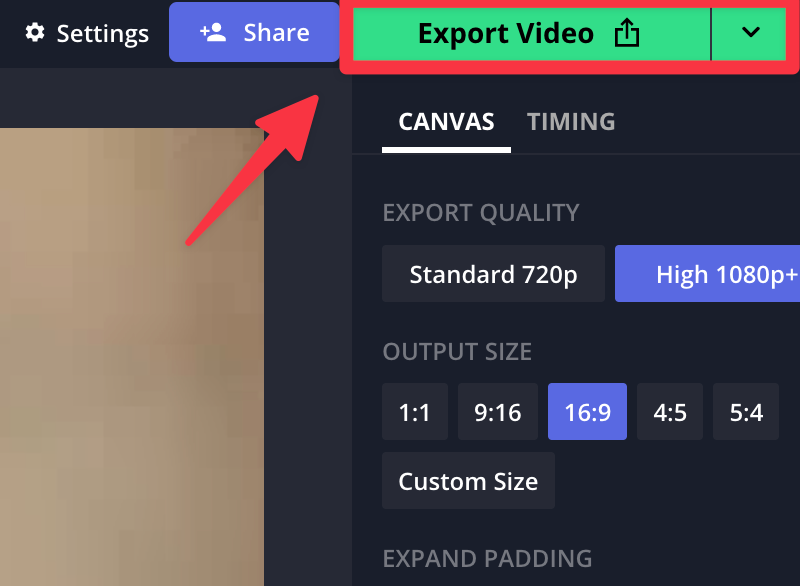Click the video canvas preview
The image size is (800, 586).
132,357
